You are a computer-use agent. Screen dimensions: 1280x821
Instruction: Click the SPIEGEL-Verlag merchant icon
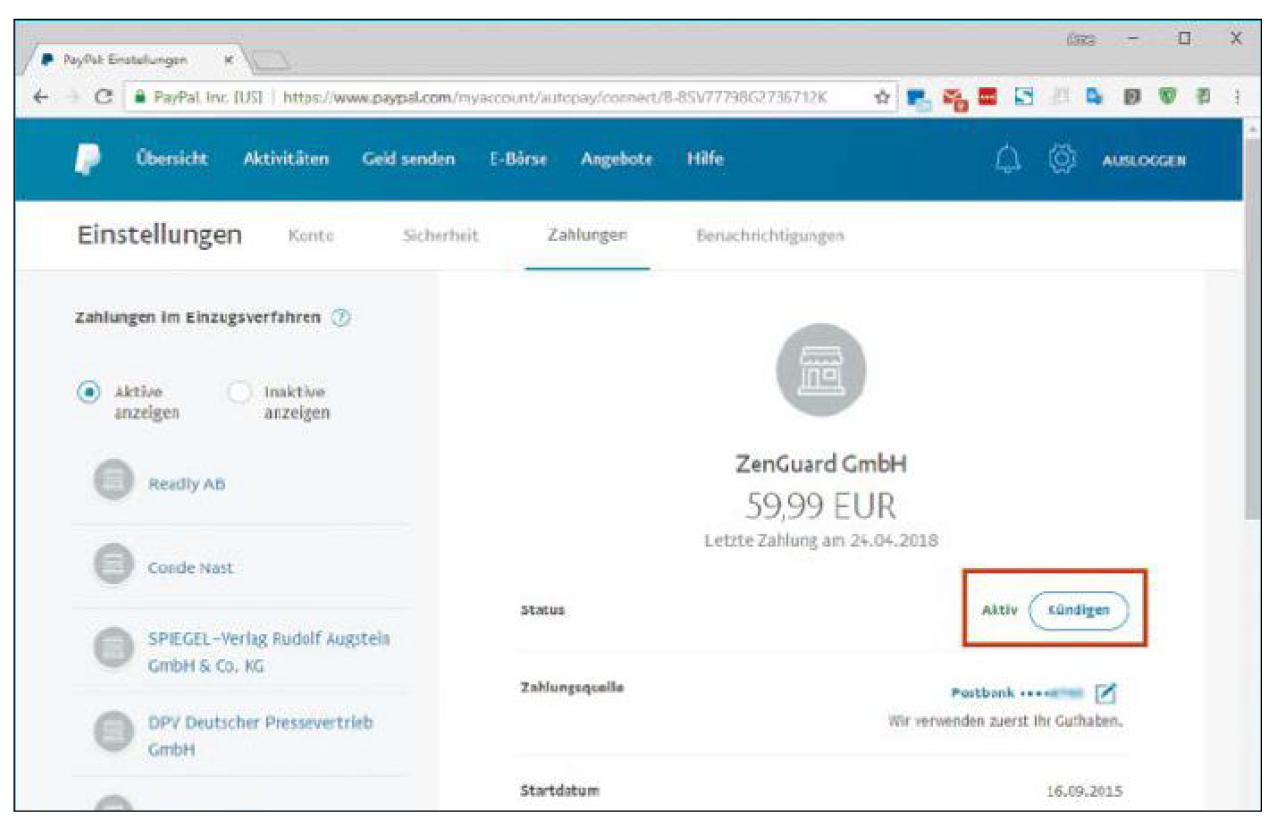112,650
